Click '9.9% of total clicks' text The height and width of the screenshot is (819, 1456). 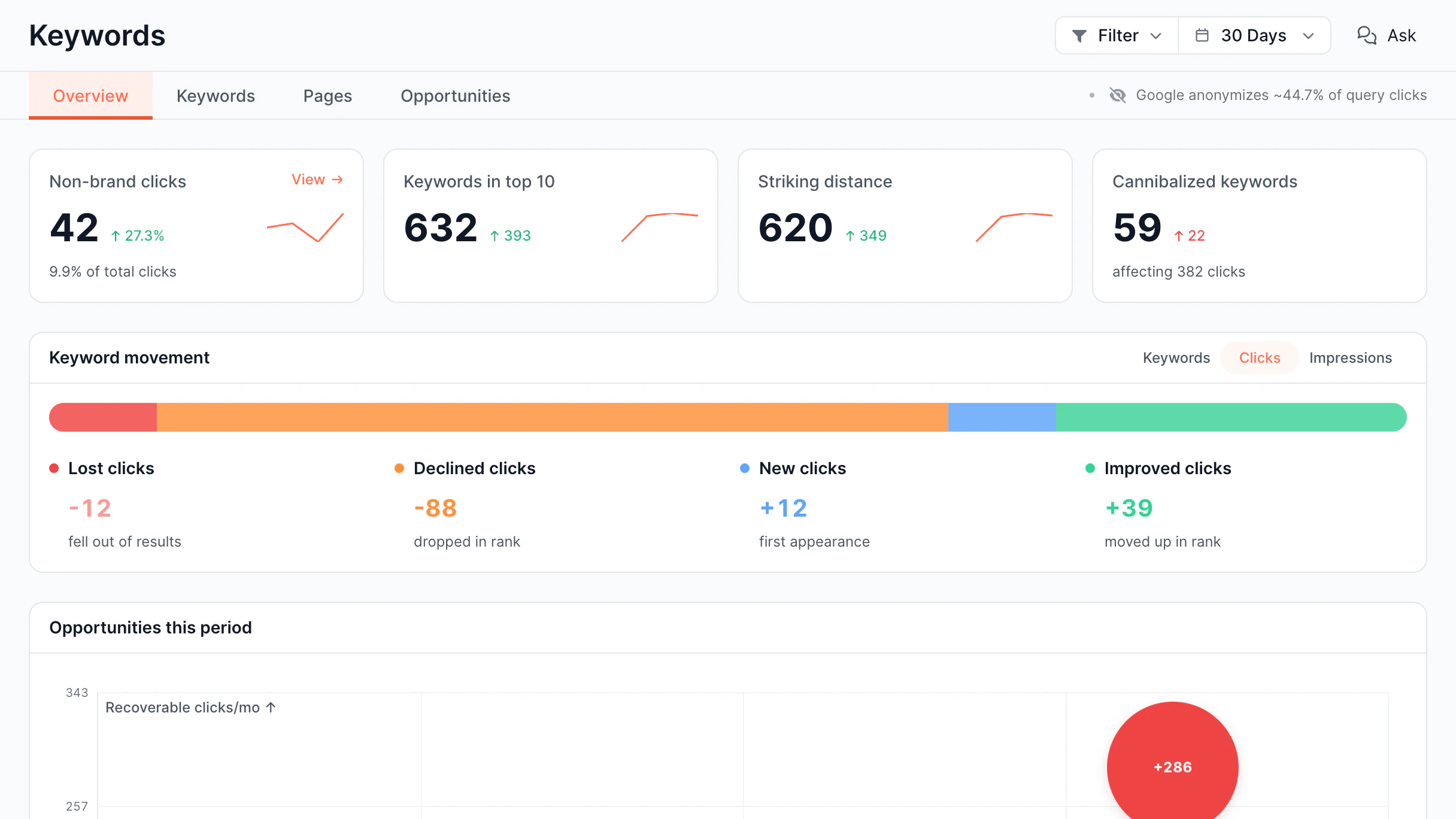pyautogui.click(x=113, y=272)
